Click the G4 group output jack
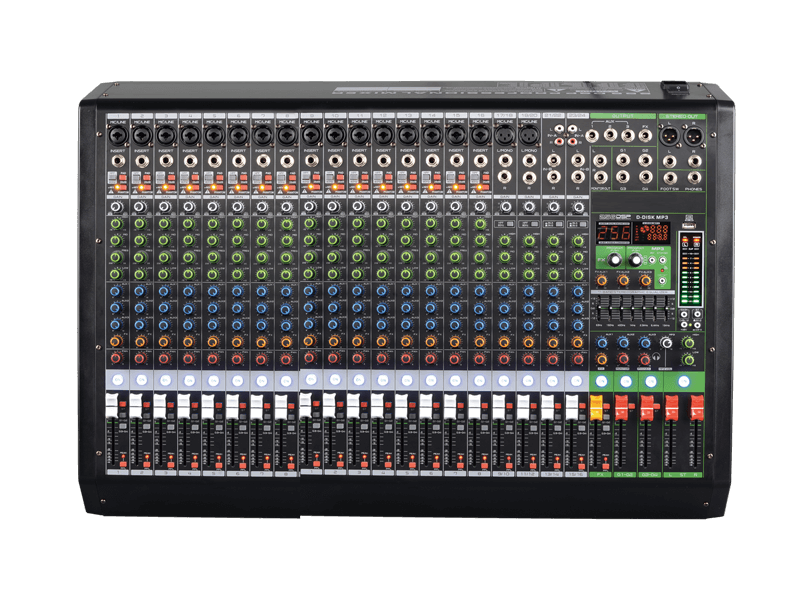 click(645, 177)
